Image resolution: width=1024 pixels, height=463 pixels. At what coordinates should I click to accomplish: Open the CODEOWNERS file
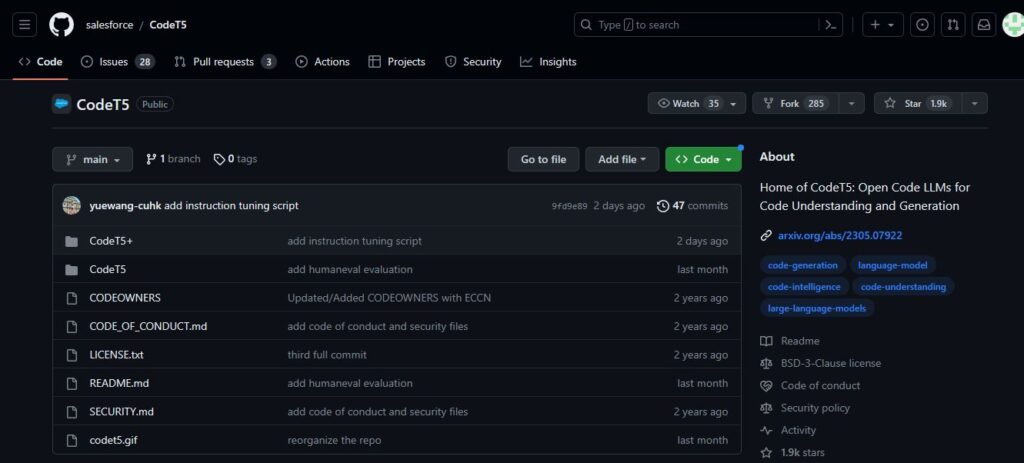(x=125, y=298)
